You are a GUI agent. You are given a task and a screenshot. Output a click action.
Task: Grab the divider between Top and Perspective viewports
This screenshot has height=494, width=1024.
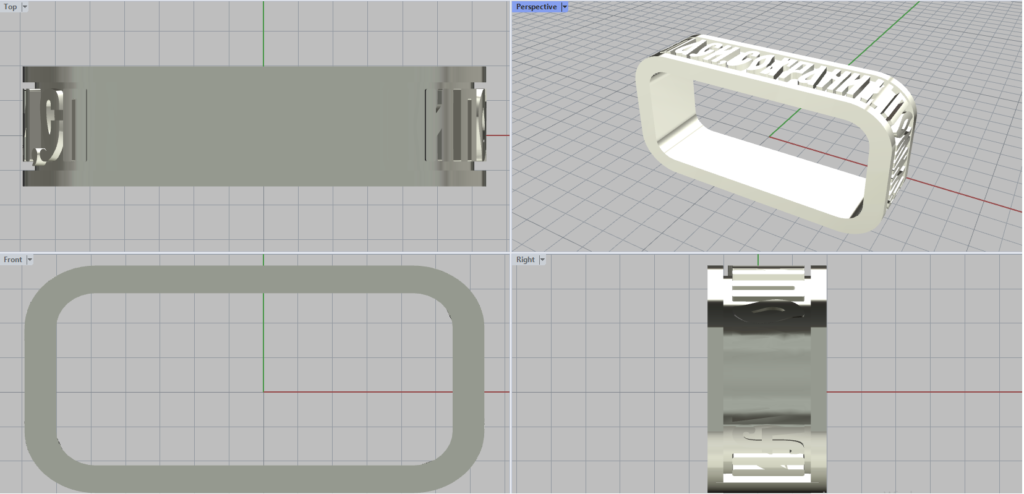510,125
